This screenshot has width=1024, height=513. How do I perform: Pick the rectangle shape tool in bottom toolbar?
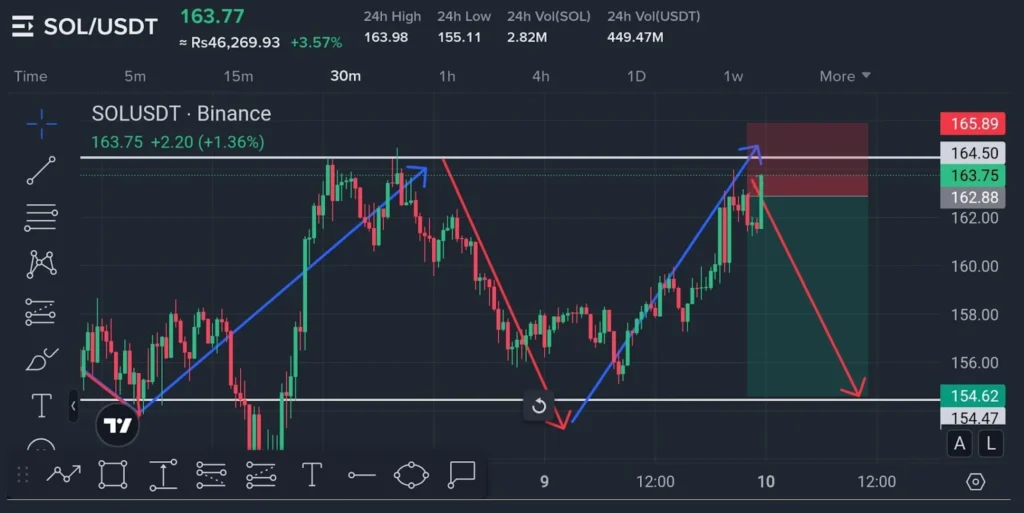point(113,474)
